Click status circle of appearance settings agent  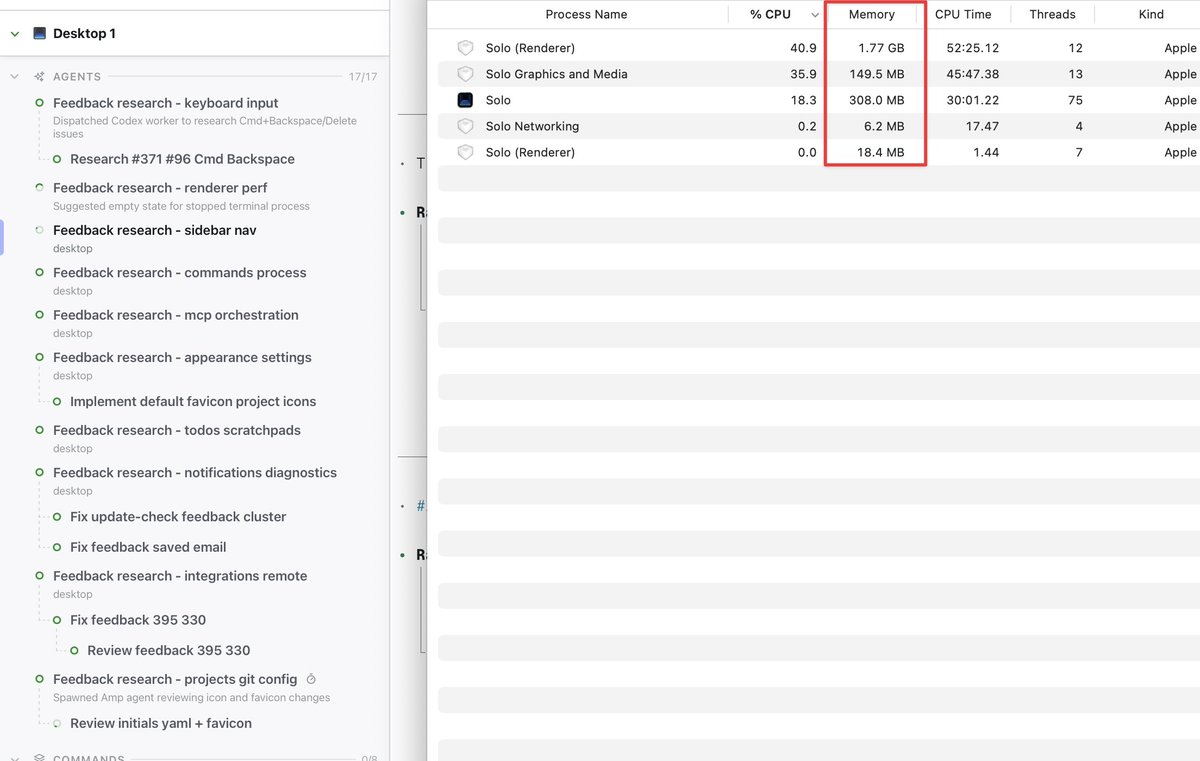40,358
